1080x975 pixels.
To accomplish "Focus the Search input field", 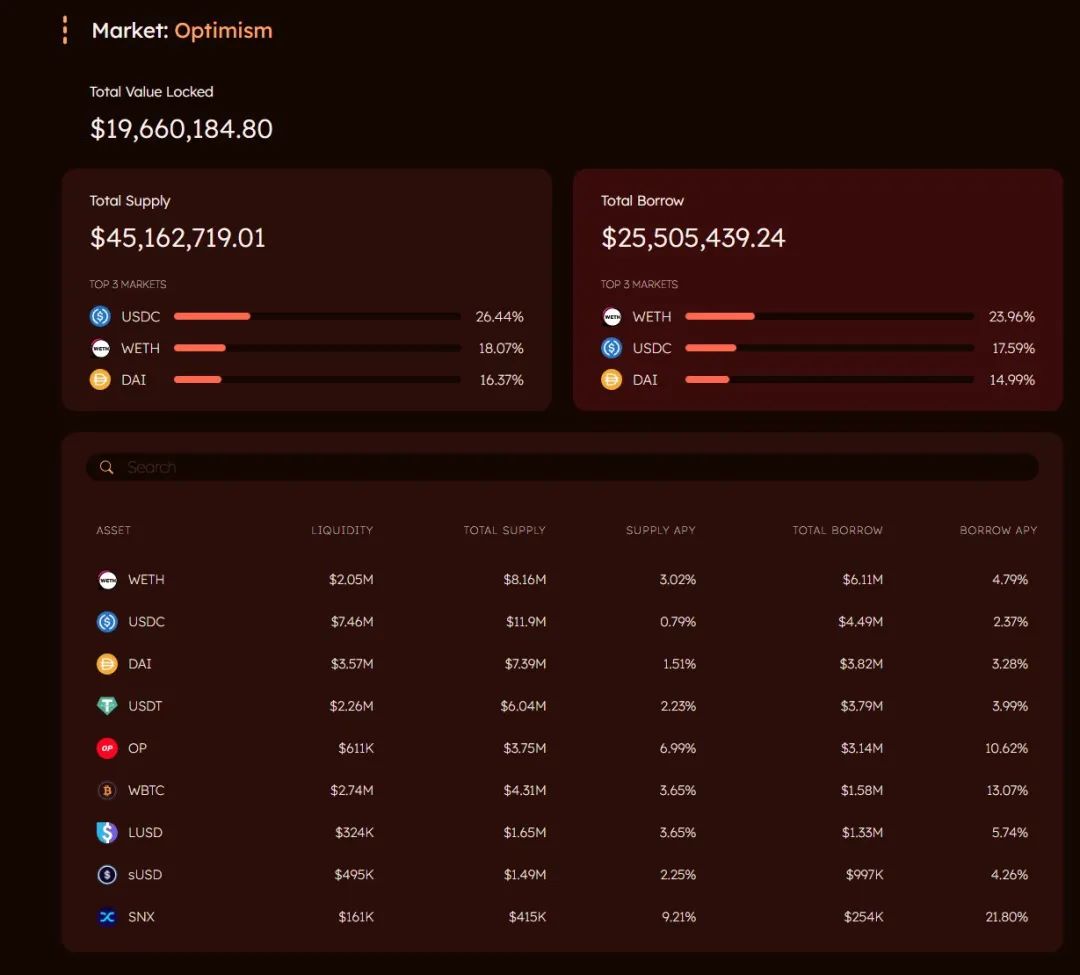I will pos(562,468).
